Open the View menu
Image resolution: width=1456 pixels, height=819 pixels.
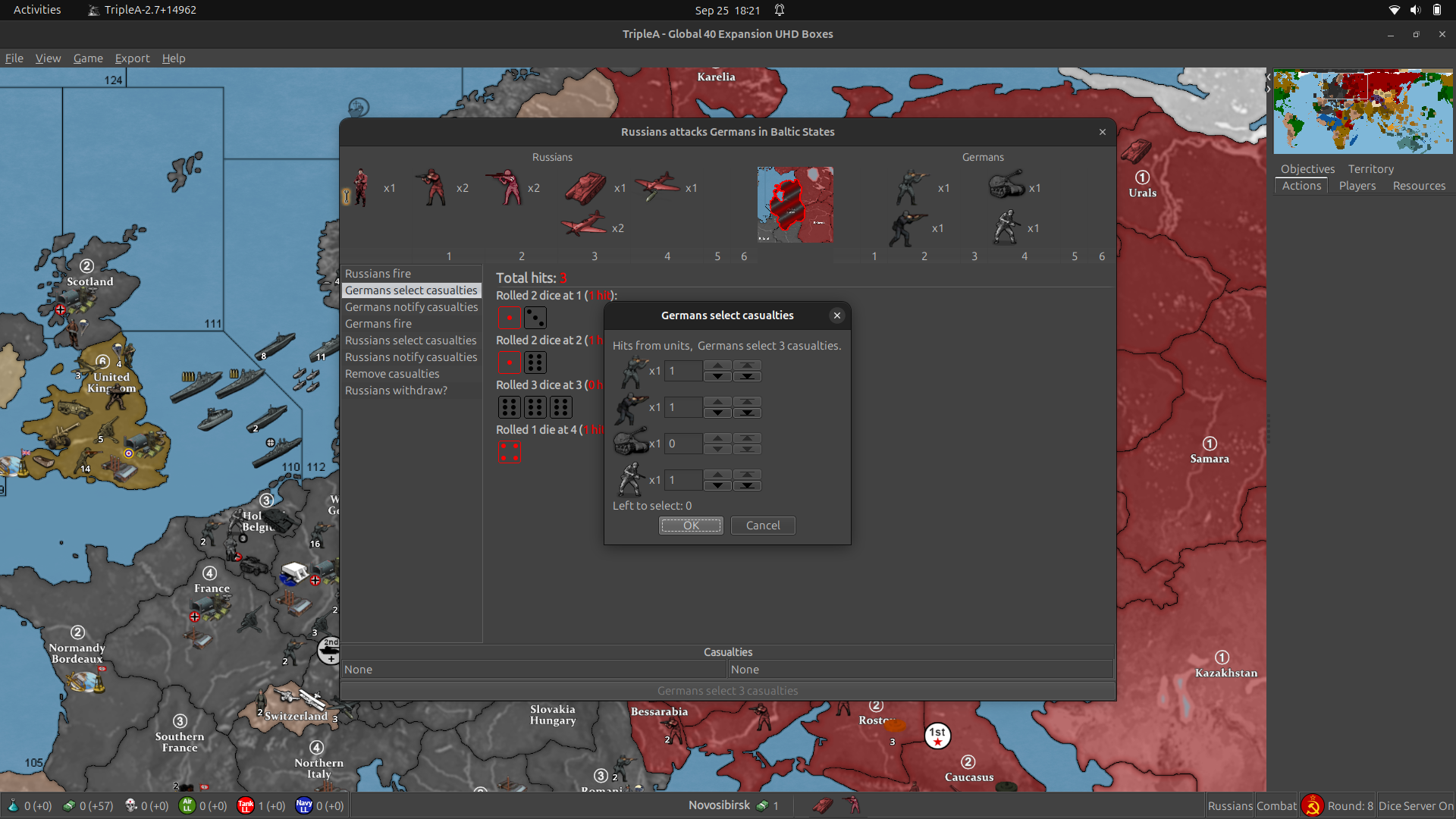point(48,58)
